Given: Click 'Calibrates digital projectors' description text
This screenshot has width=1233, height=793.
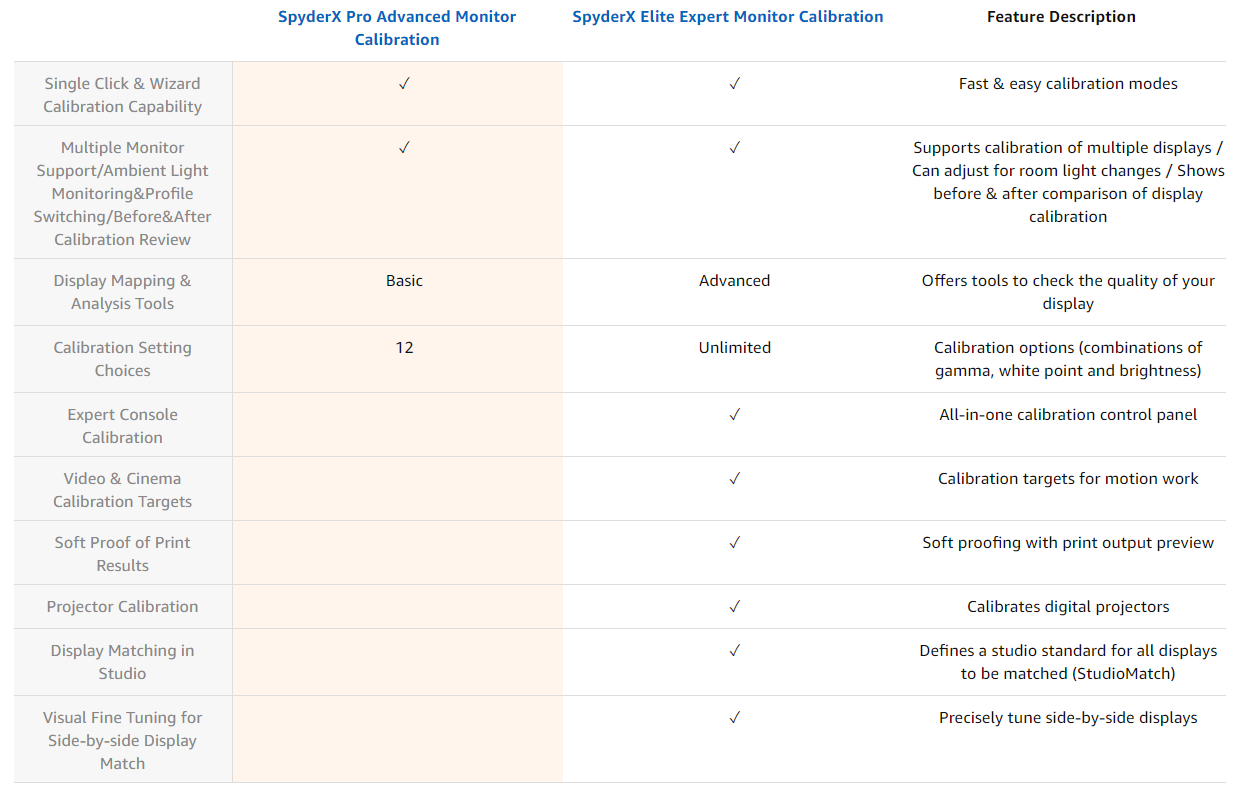Looking at the screenshot, I should (x=1067, y=607).
